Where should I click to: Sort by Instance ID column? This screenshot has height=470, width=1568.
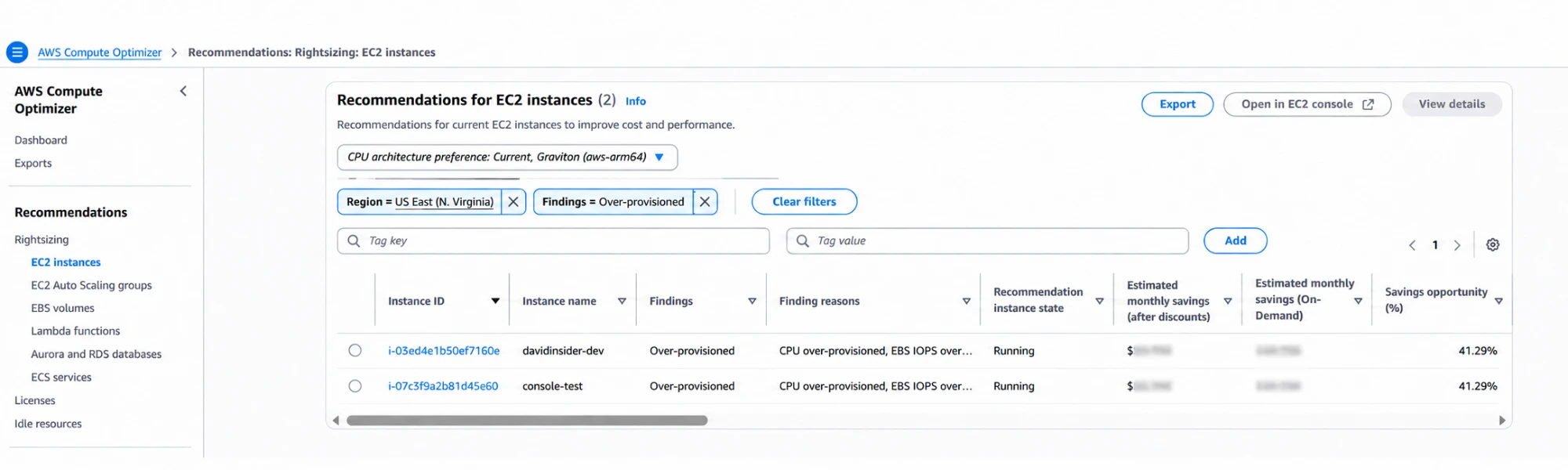click(x=495, y=301)
